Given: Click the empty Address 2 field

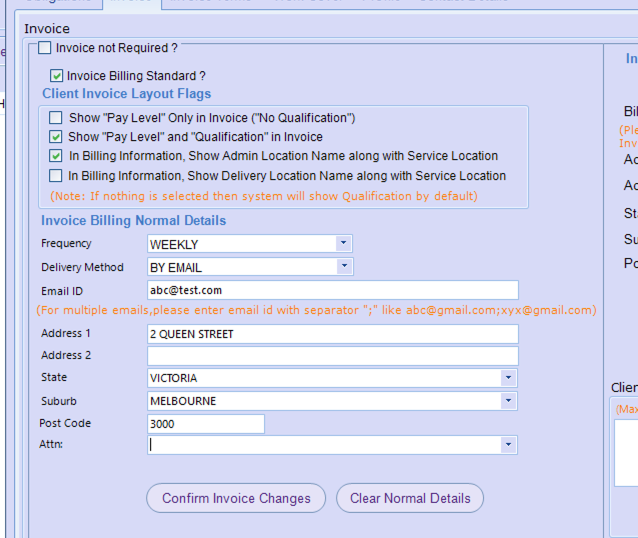Looking at the screenshot, I should tap(332, 356).
